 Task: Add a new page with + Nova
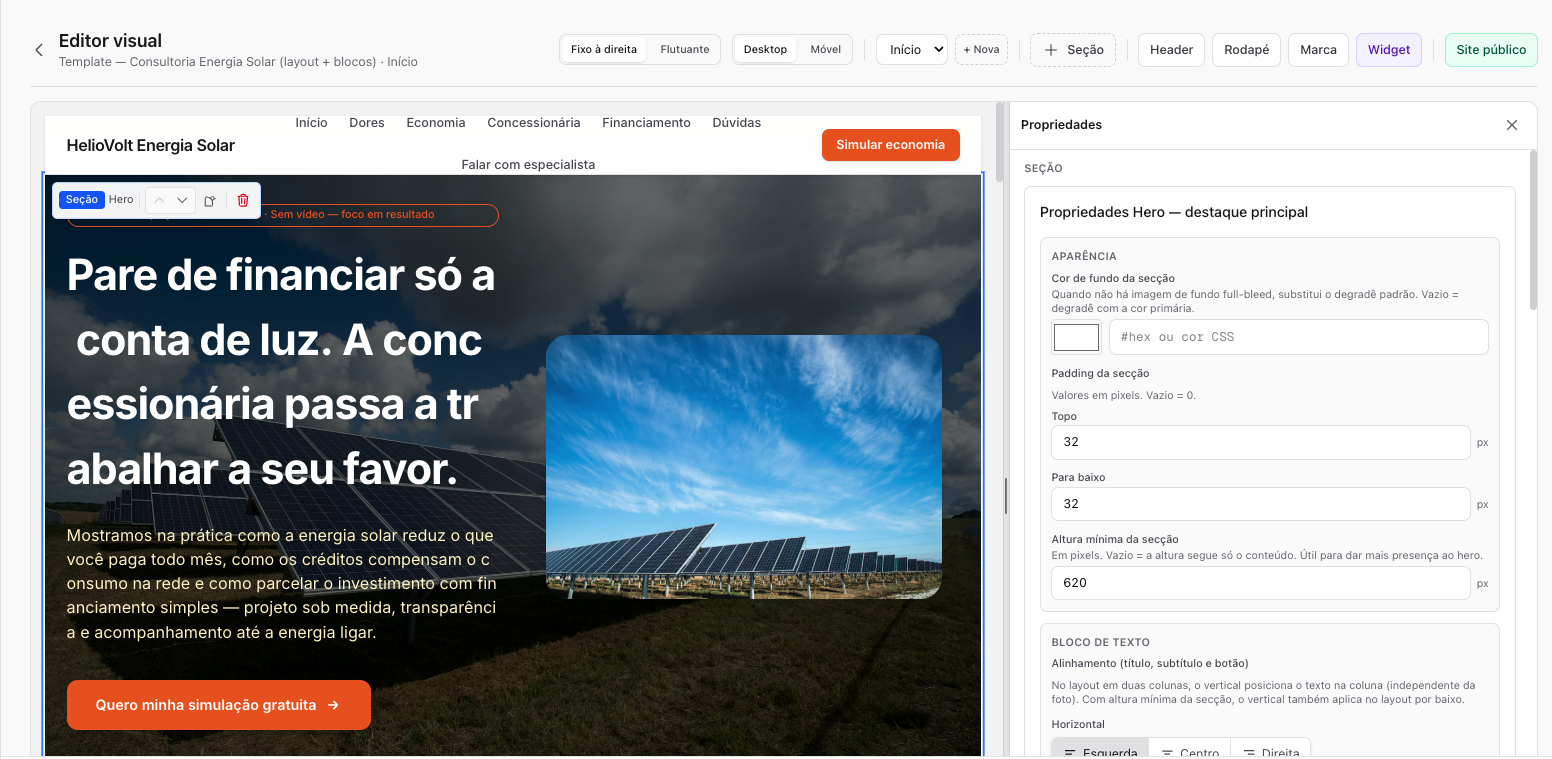(981, 49)
